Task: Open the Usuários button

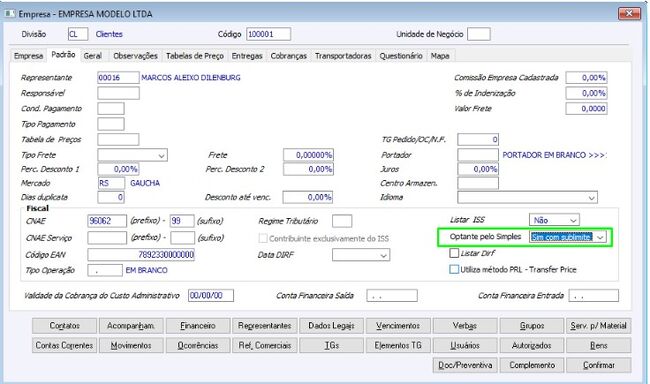Action: tap(465, 345)
